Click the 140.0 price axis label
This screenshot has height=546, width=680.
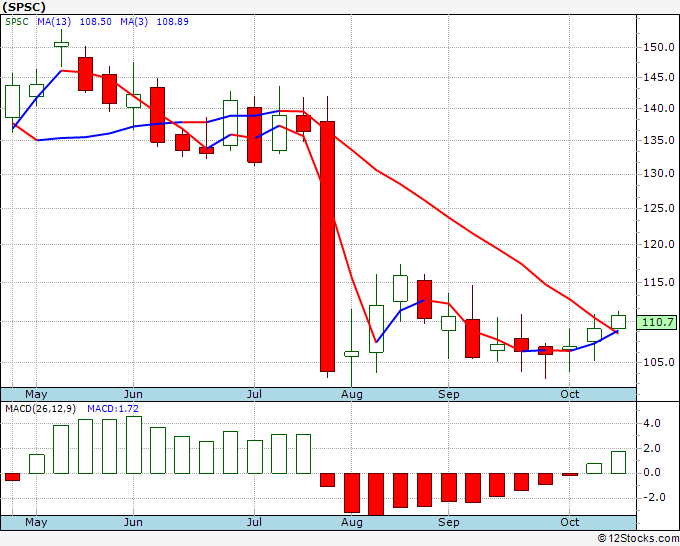coord(659,108)
